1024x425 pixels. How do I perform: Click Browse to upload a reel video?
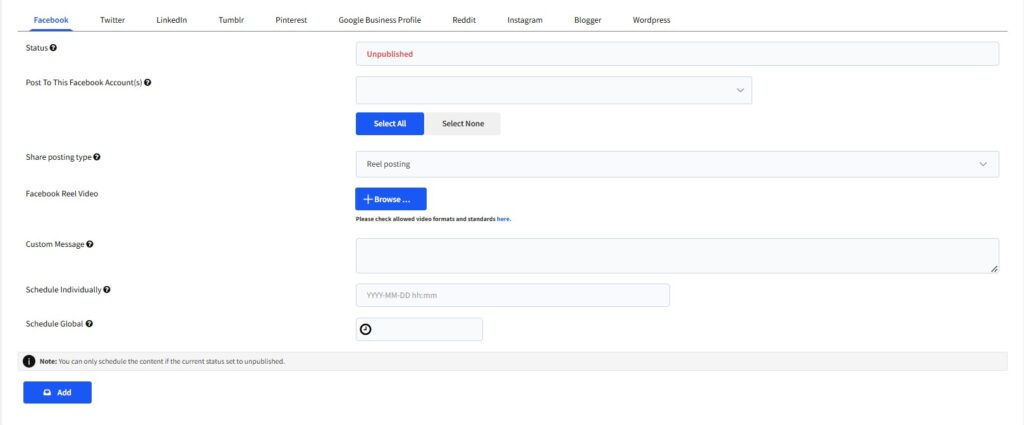391,199
